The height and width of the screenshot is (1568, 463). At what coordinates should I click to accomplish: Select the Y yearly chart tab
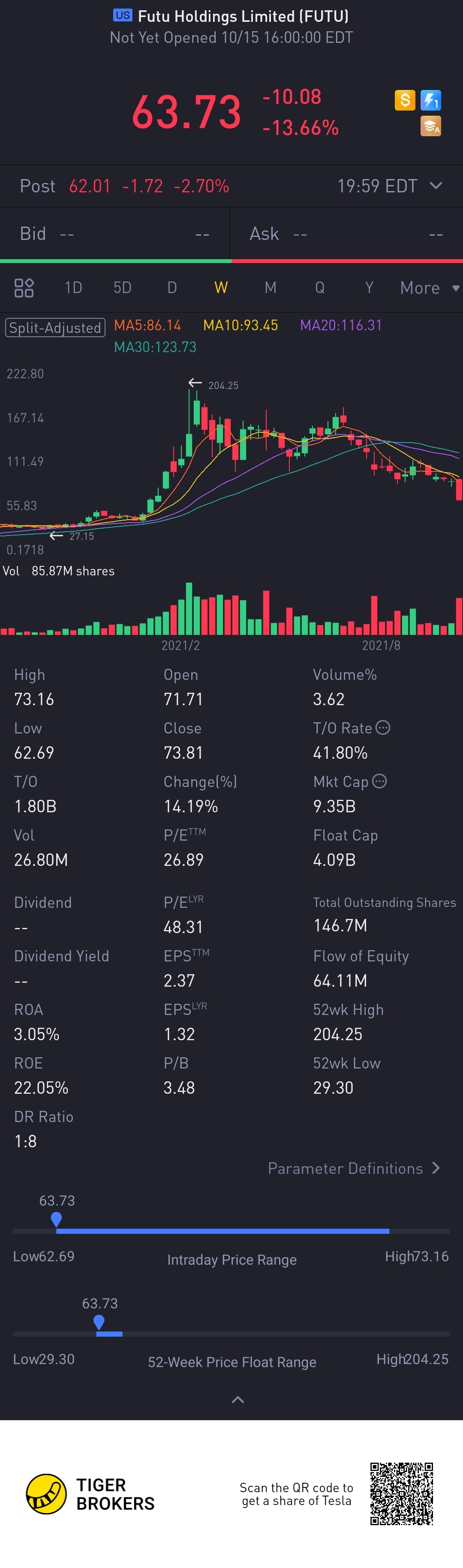click(x=369, y=288)
